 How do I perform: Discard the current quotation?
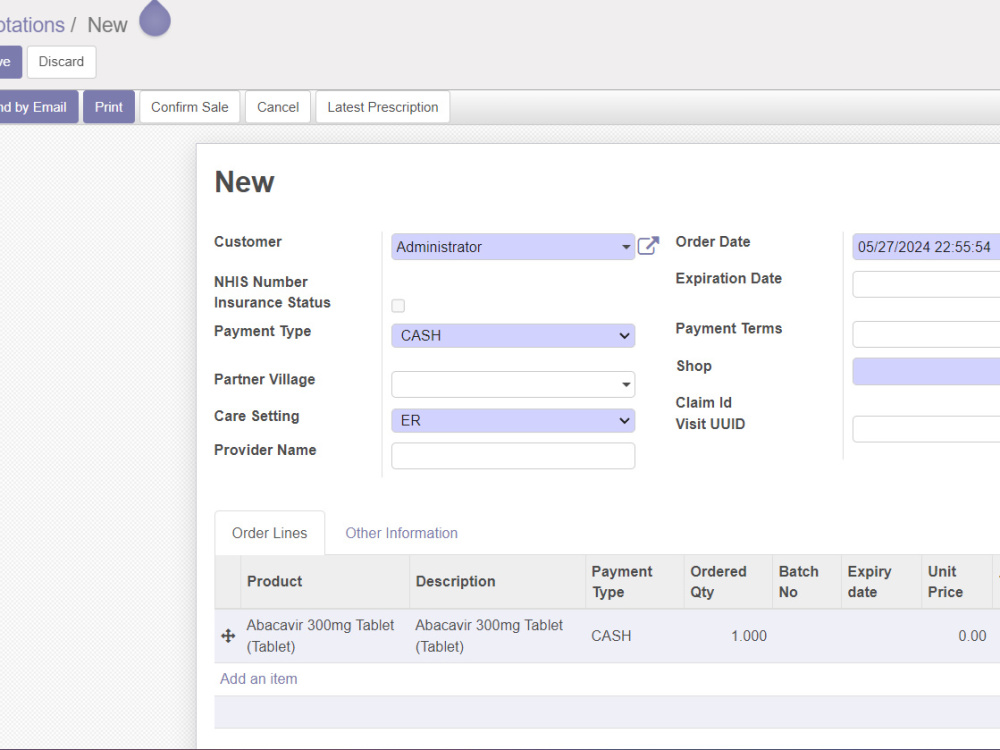pos(61,61)
